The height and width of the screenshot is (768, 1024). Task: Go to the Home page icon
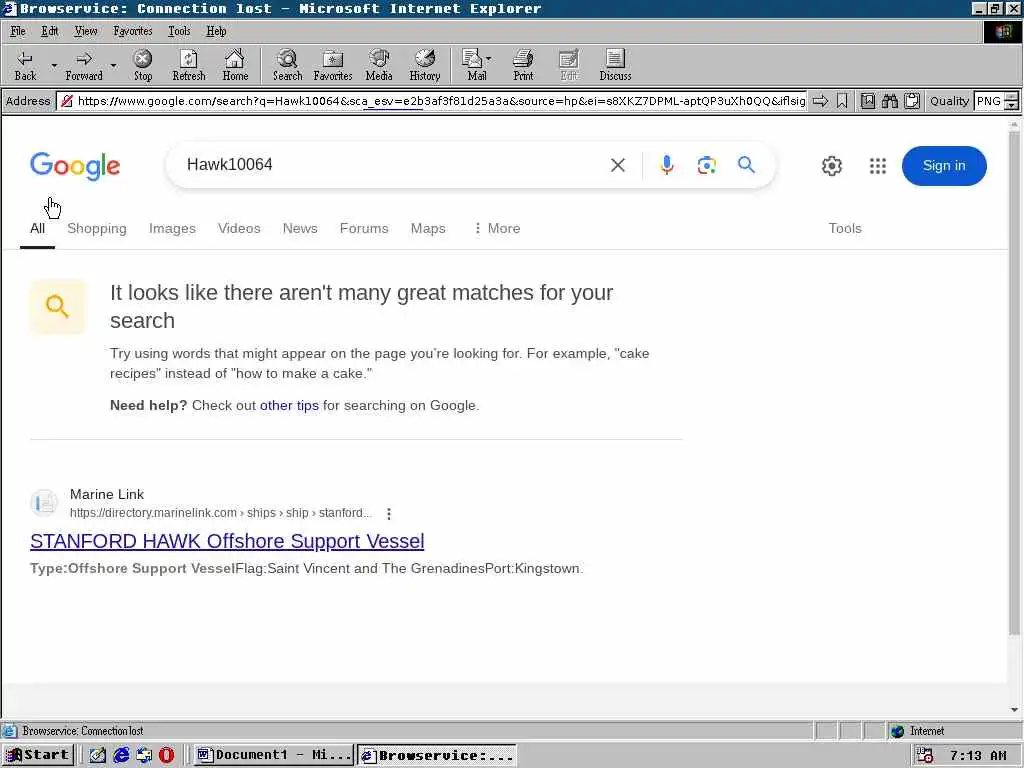pos(235,65)
